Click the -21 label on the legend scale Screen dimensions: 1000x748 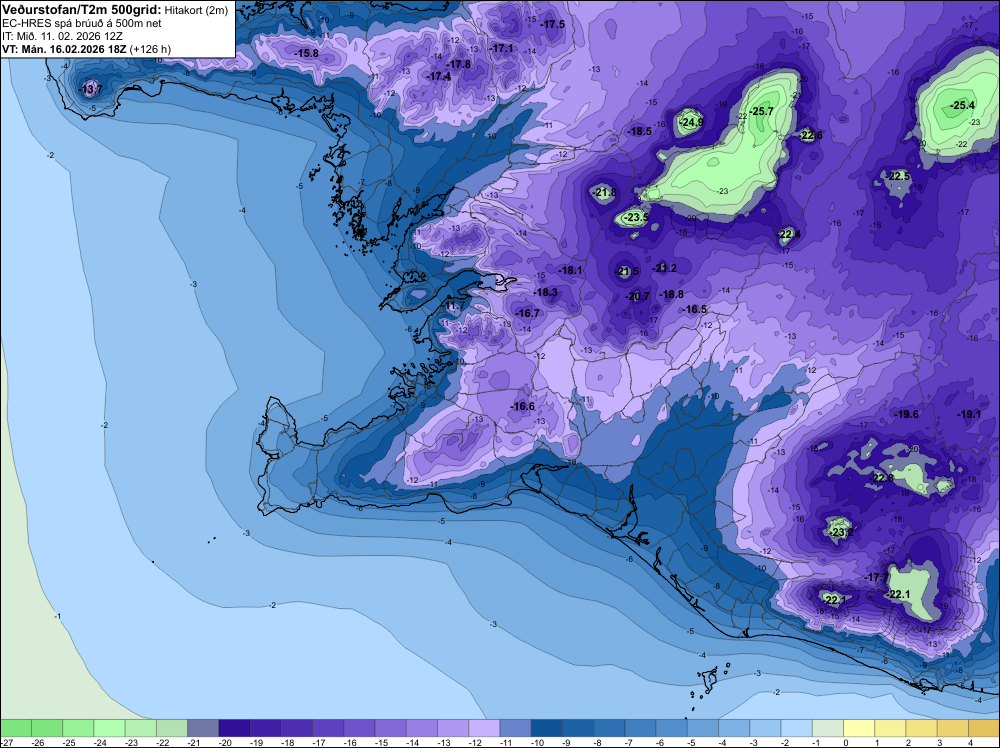194,742
